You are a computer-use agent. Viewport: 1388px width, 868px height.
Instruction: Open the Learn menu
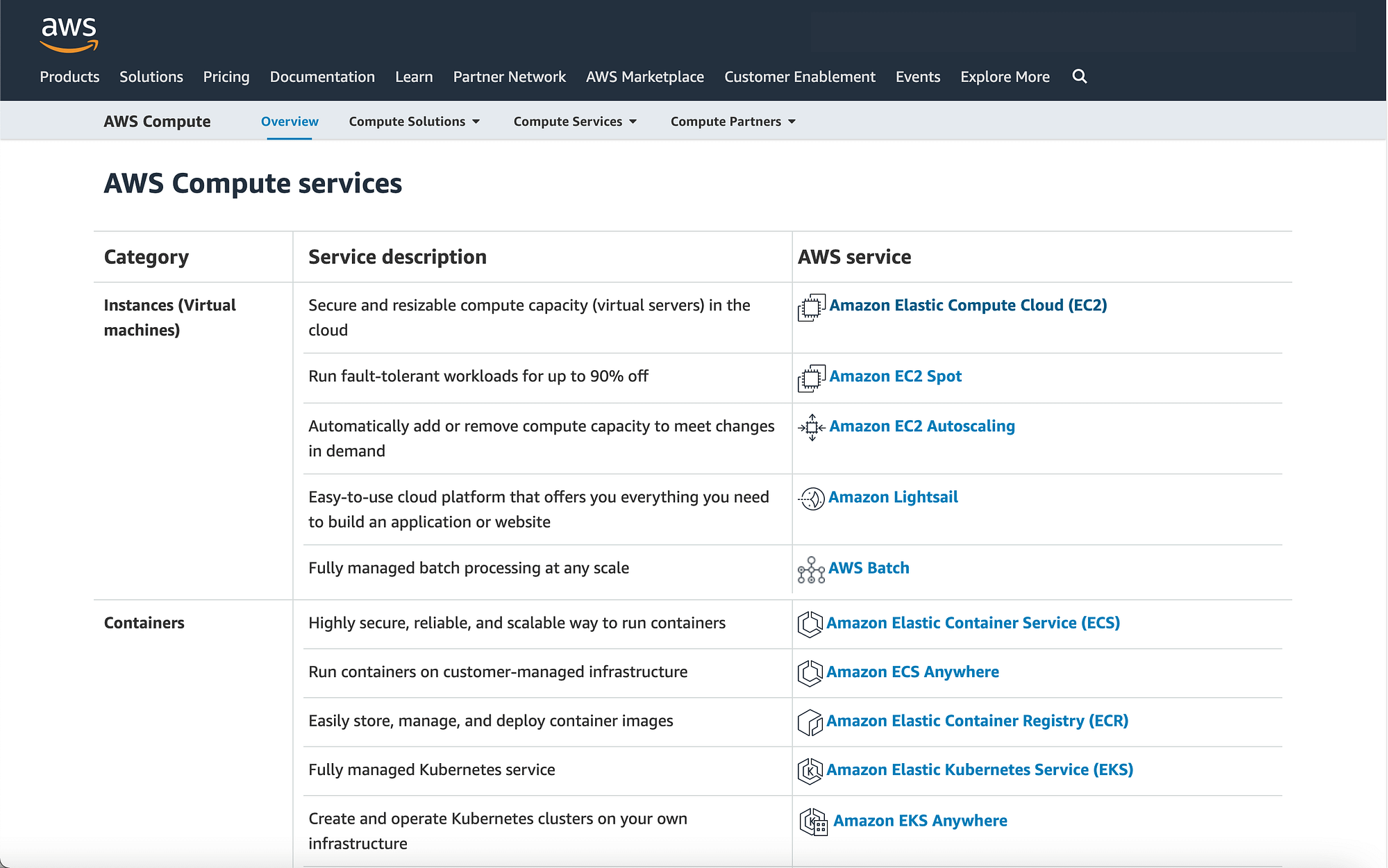[414, 77]
